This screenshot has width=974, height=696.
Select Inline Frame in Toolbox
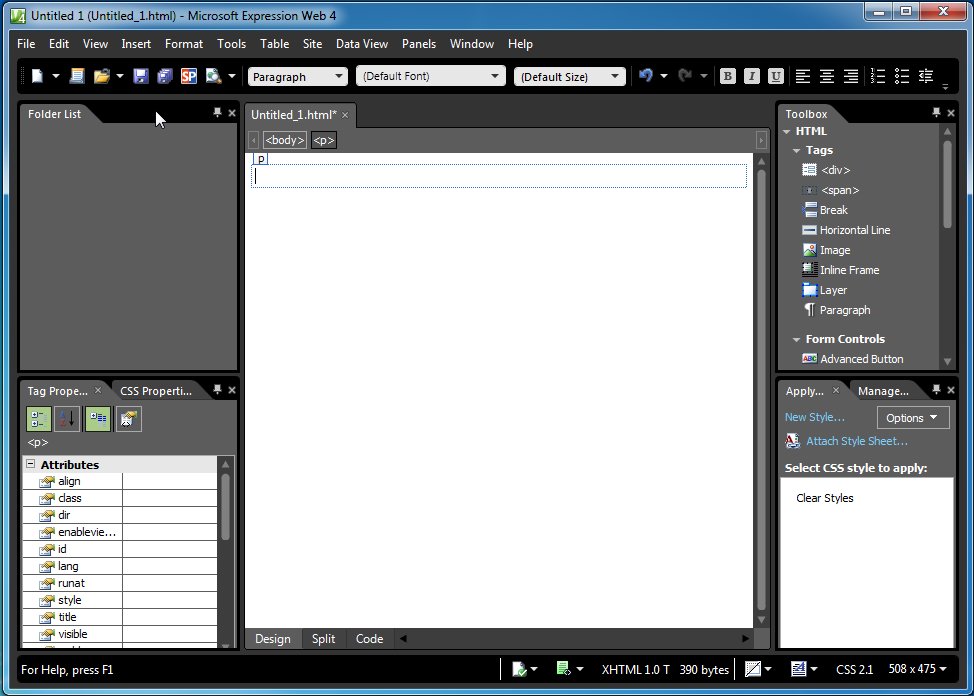(x=840, y=270)
